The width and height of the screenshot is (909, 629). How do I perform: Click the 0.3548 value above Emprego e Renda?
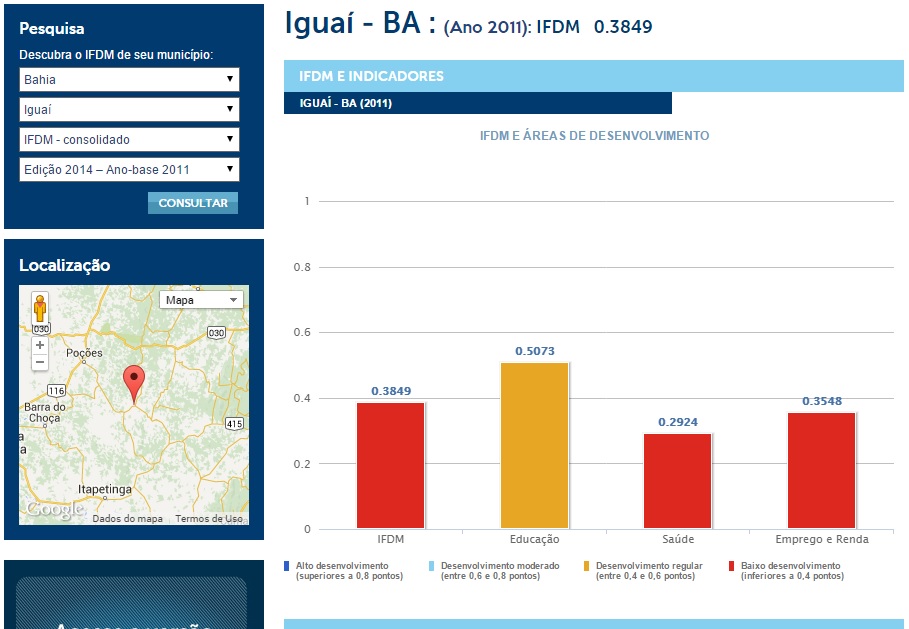[x=822, y=401]
